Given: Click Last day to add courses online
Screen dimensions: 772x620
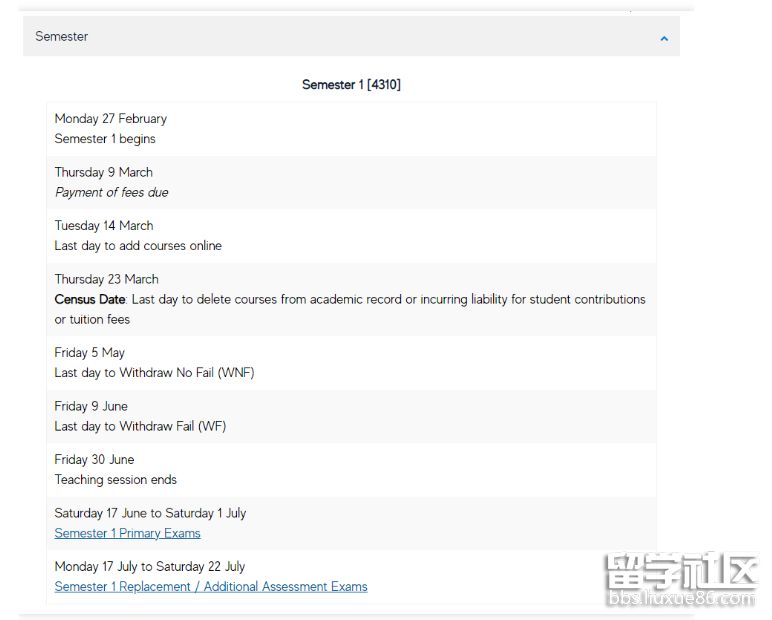Looking at the screenshot, I should (x=138, y=245).
